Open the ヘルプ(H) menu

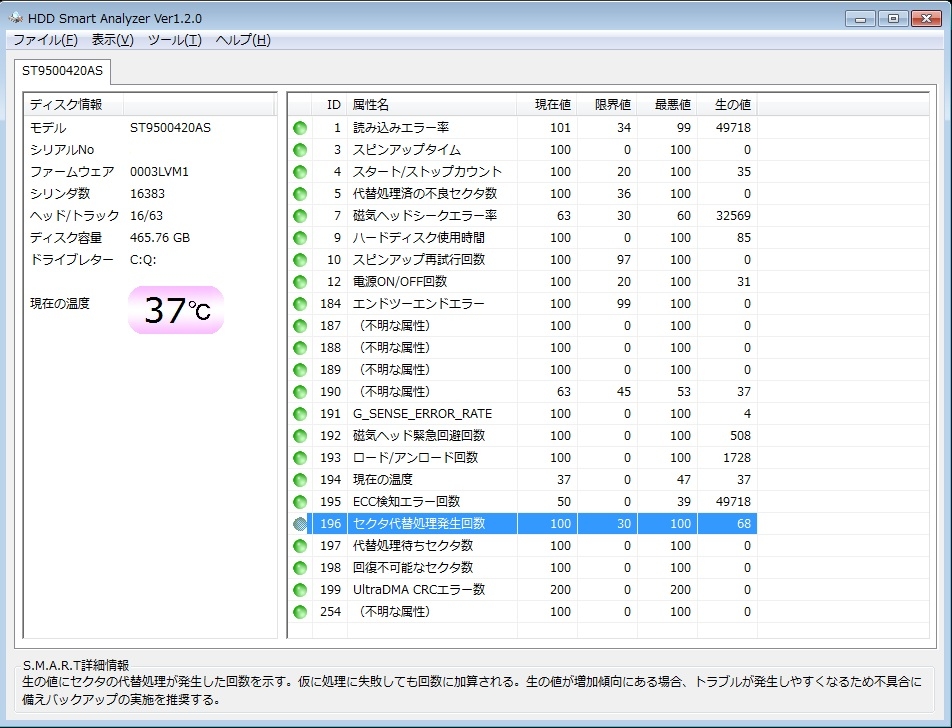(x=243, y=40)
